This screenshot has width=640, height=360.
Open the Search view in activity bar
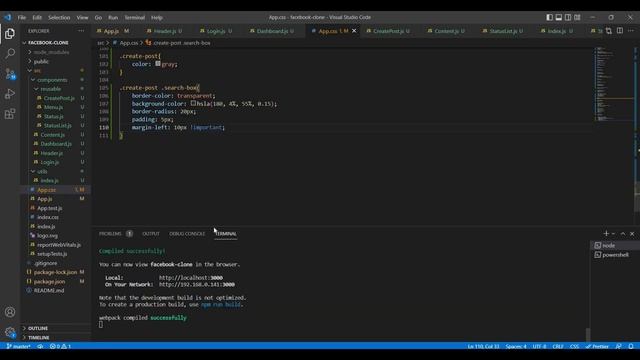point(10,53)
